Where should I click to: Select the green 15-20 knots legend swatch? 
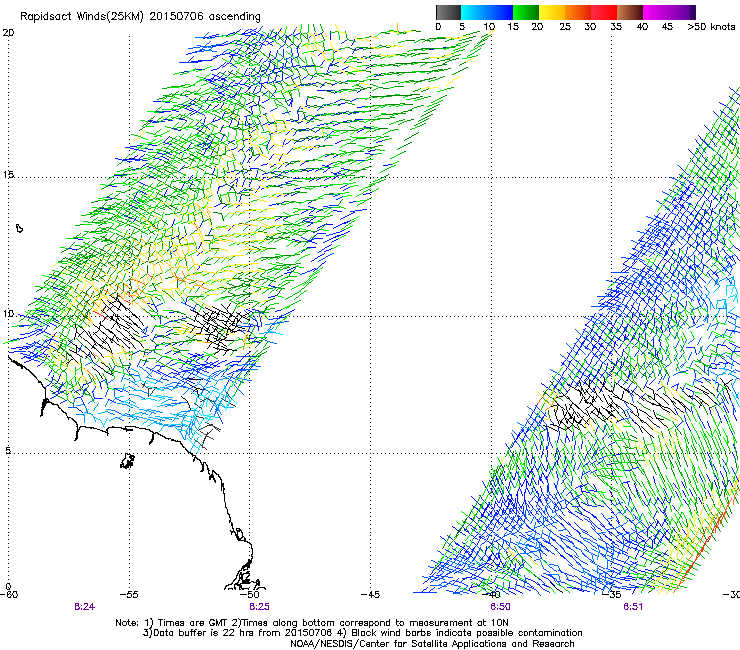coord(526,12)
